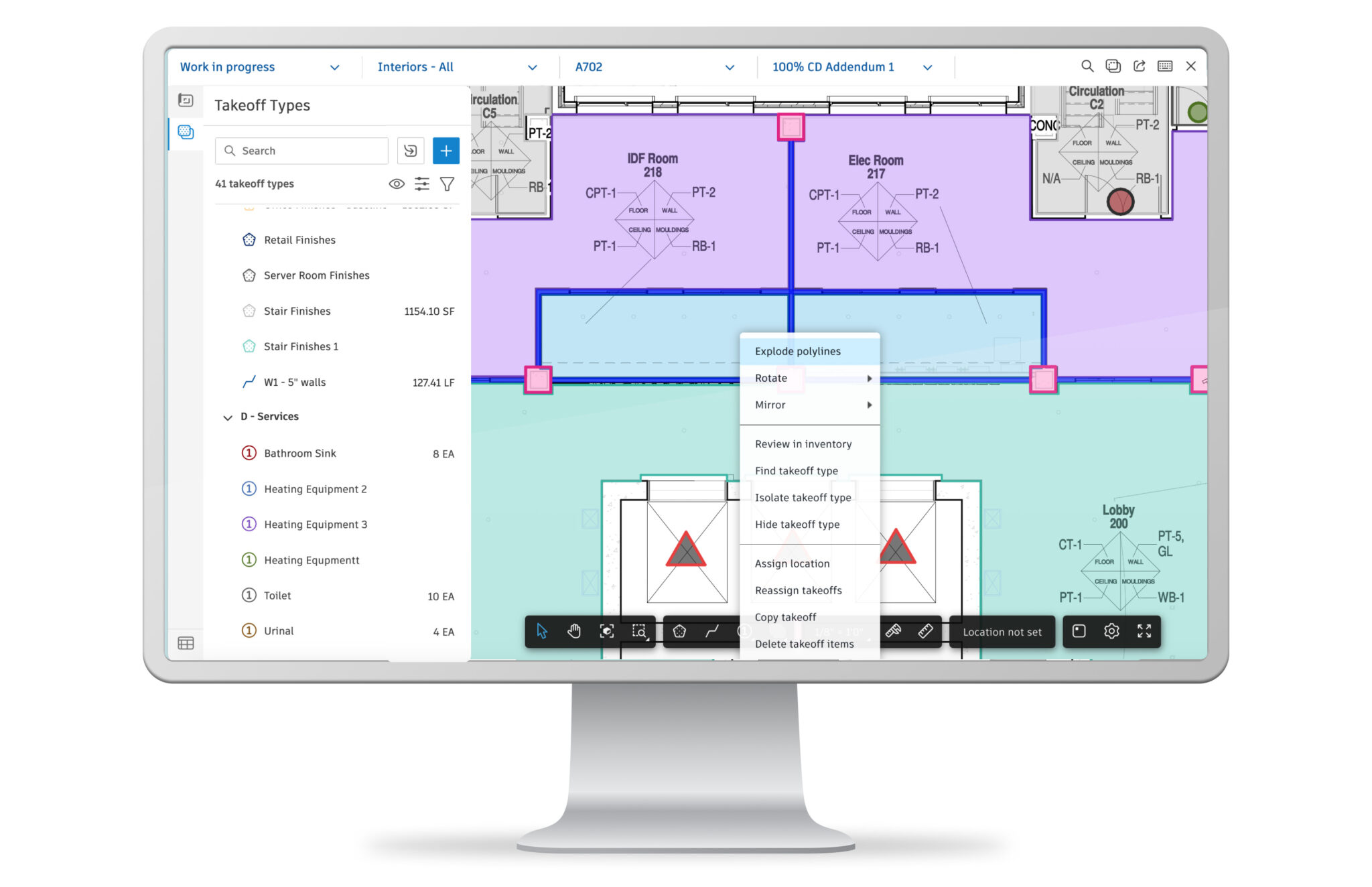Activate the pan hand tool
Screen dimensions: 1372x887
(x=574, y=630)
